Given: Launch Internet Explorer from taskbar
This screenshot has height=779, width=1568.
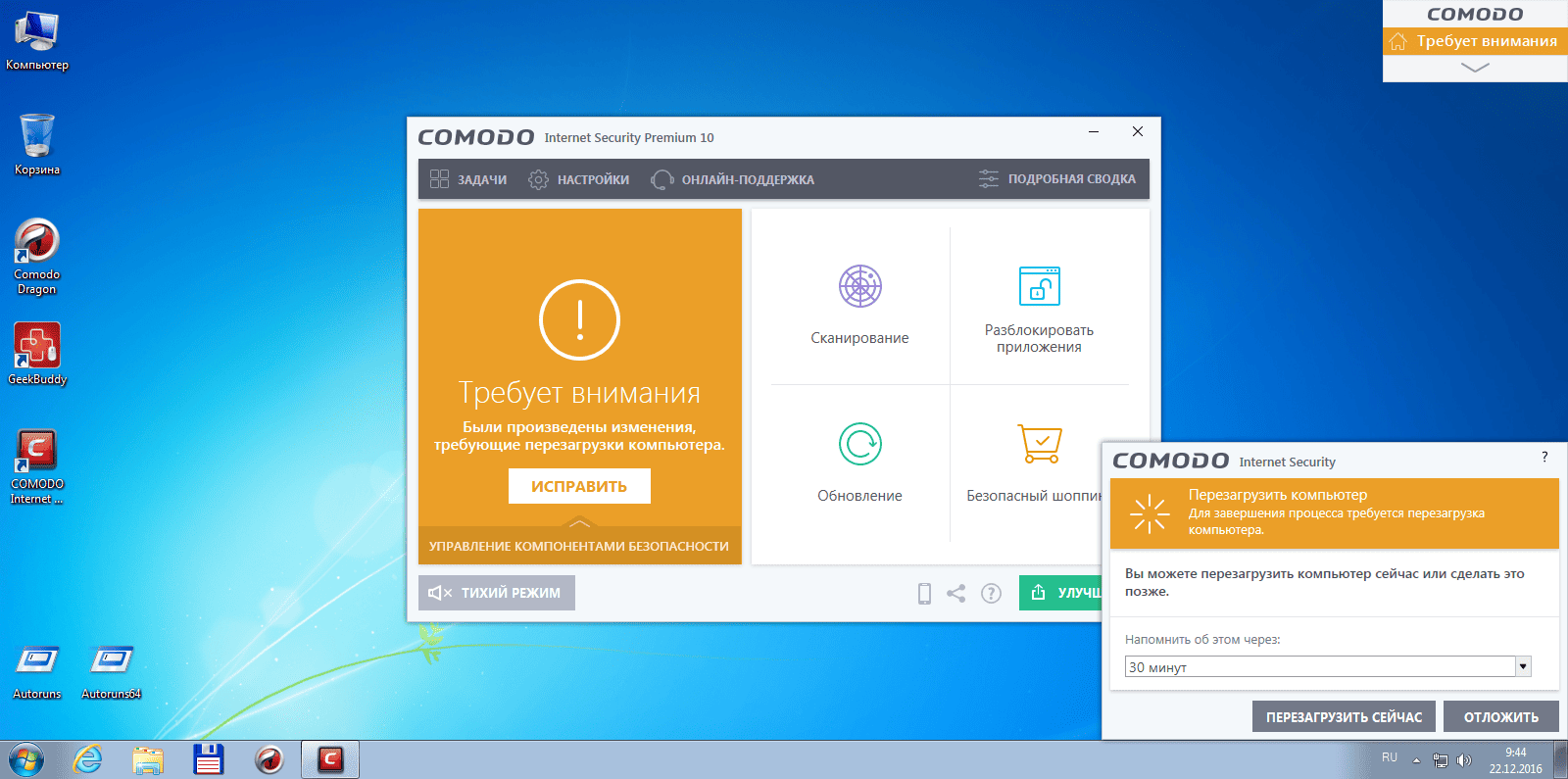Looking at the screenshot, I should pyautogui.click(x=88, y=759).
